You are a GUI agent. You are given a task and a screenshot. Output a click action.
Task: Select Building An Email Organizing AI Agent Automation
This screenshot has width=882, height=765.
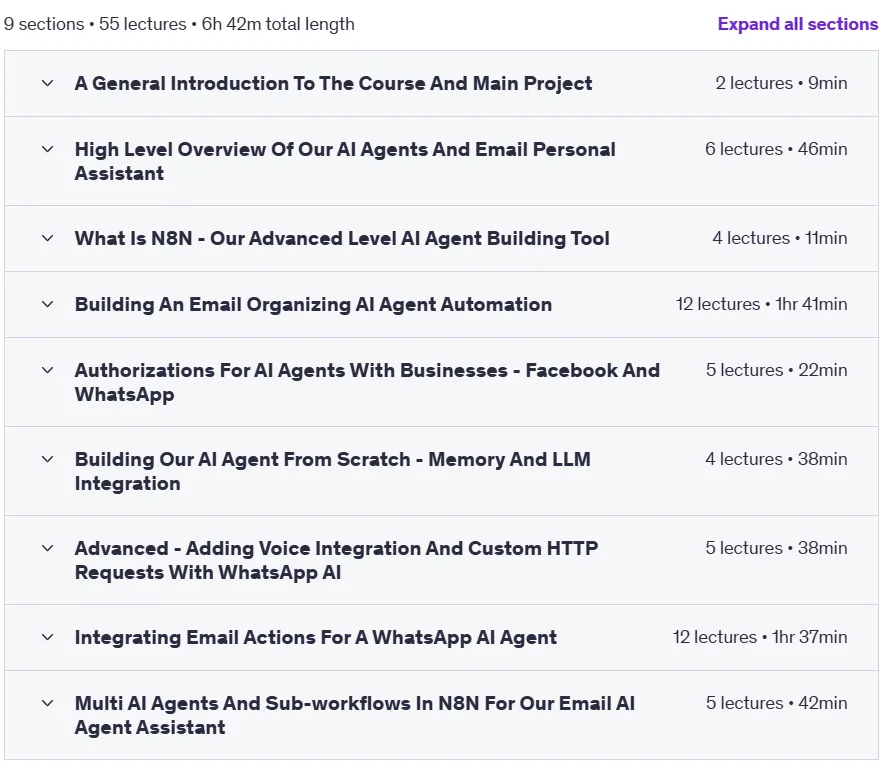pos(313,304)
